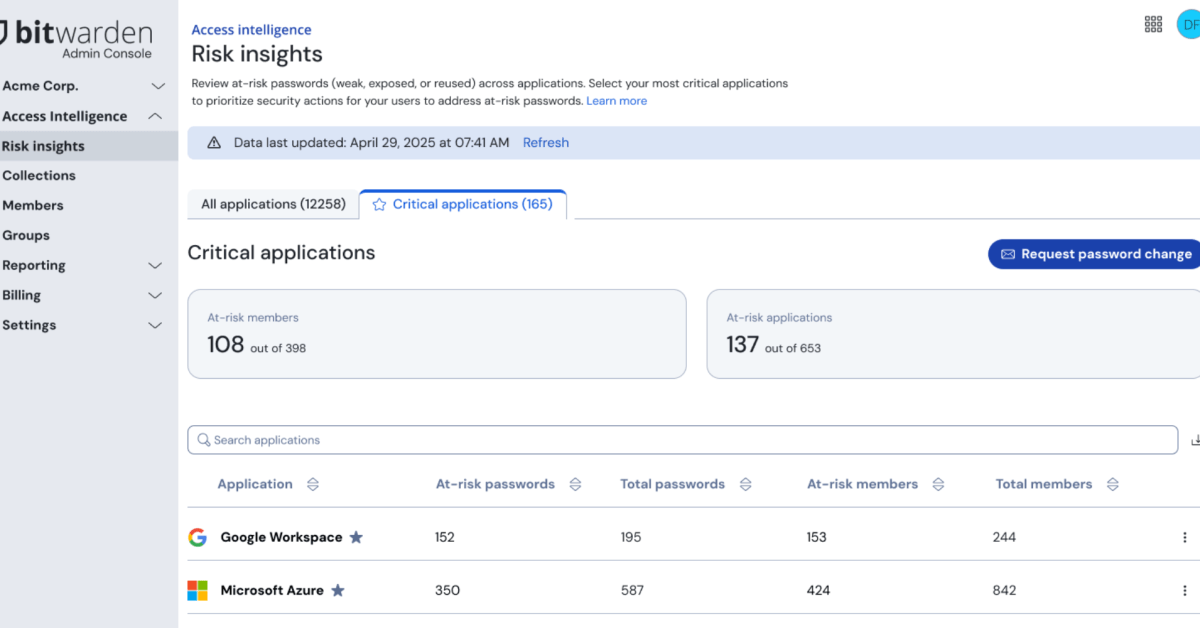Unmark Microsoft Azure critical star
Viewport: 1200px width, 628px height.
point(338,590)
